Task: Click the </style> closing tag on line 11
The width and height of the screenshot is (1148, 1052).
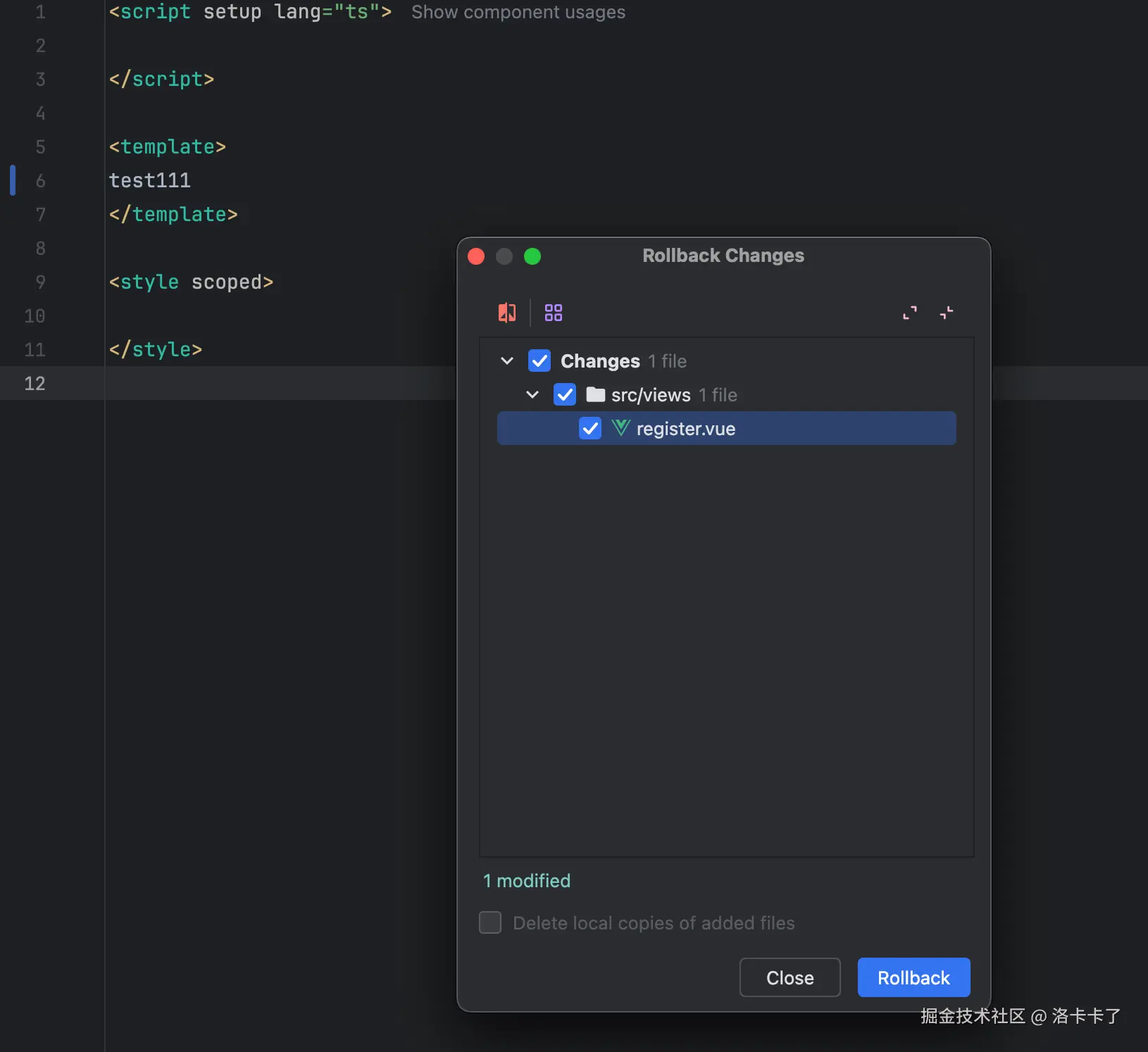Action: click(x=156, y=350)
